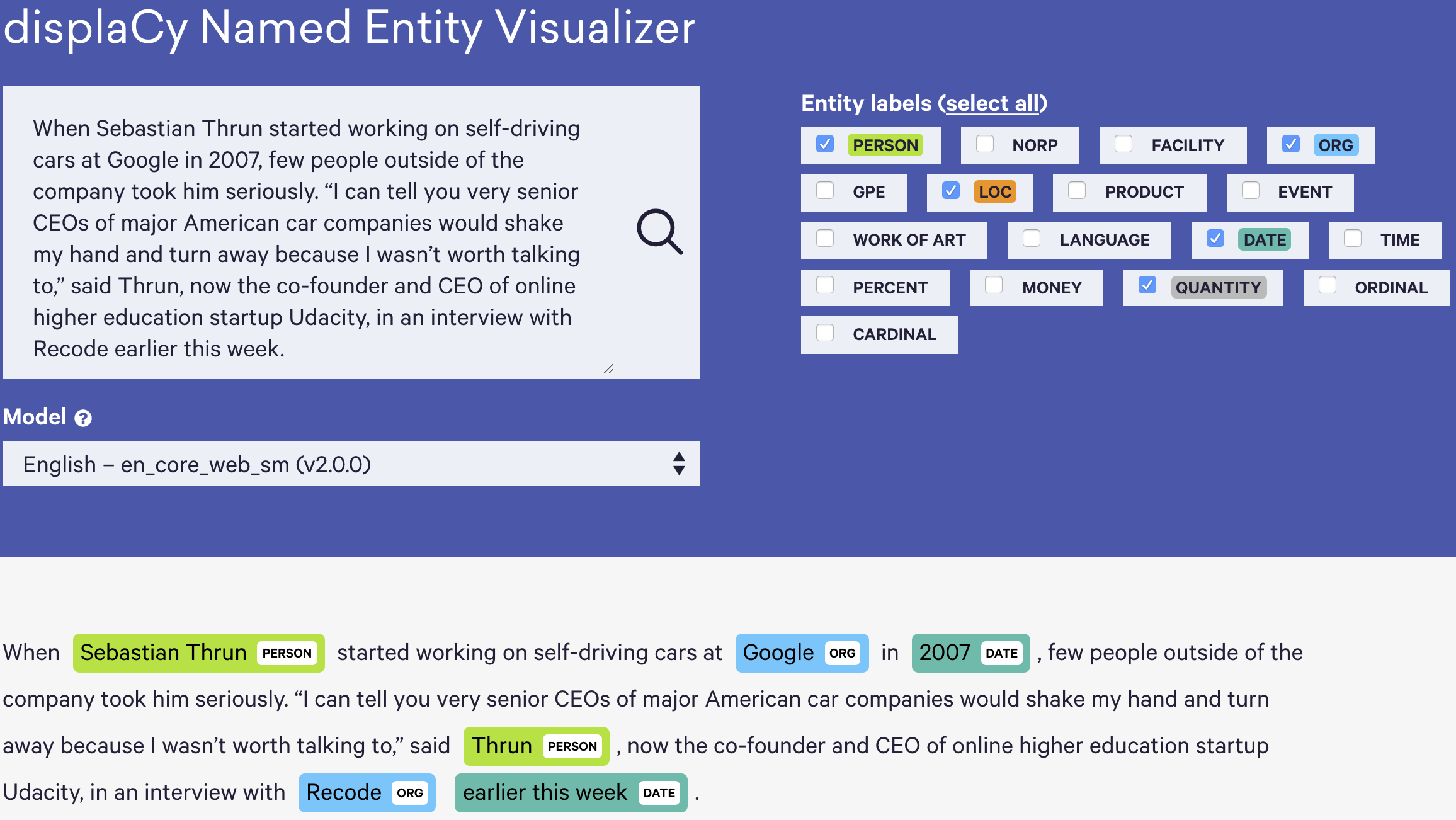This screenshot has width=1456, height=820.
Task: Disable the DATE entity checkbox
Action: tap(1214, 239)
